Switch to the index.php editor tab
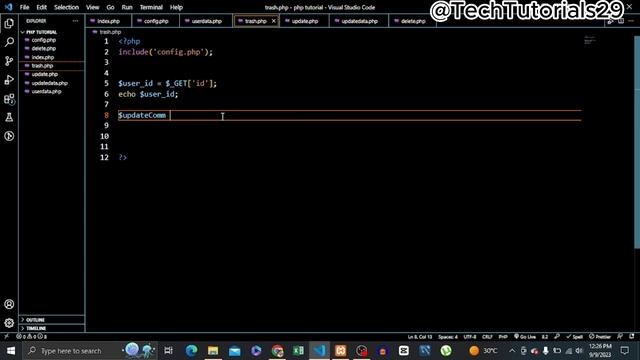640x360 pixels. (109, 21)
